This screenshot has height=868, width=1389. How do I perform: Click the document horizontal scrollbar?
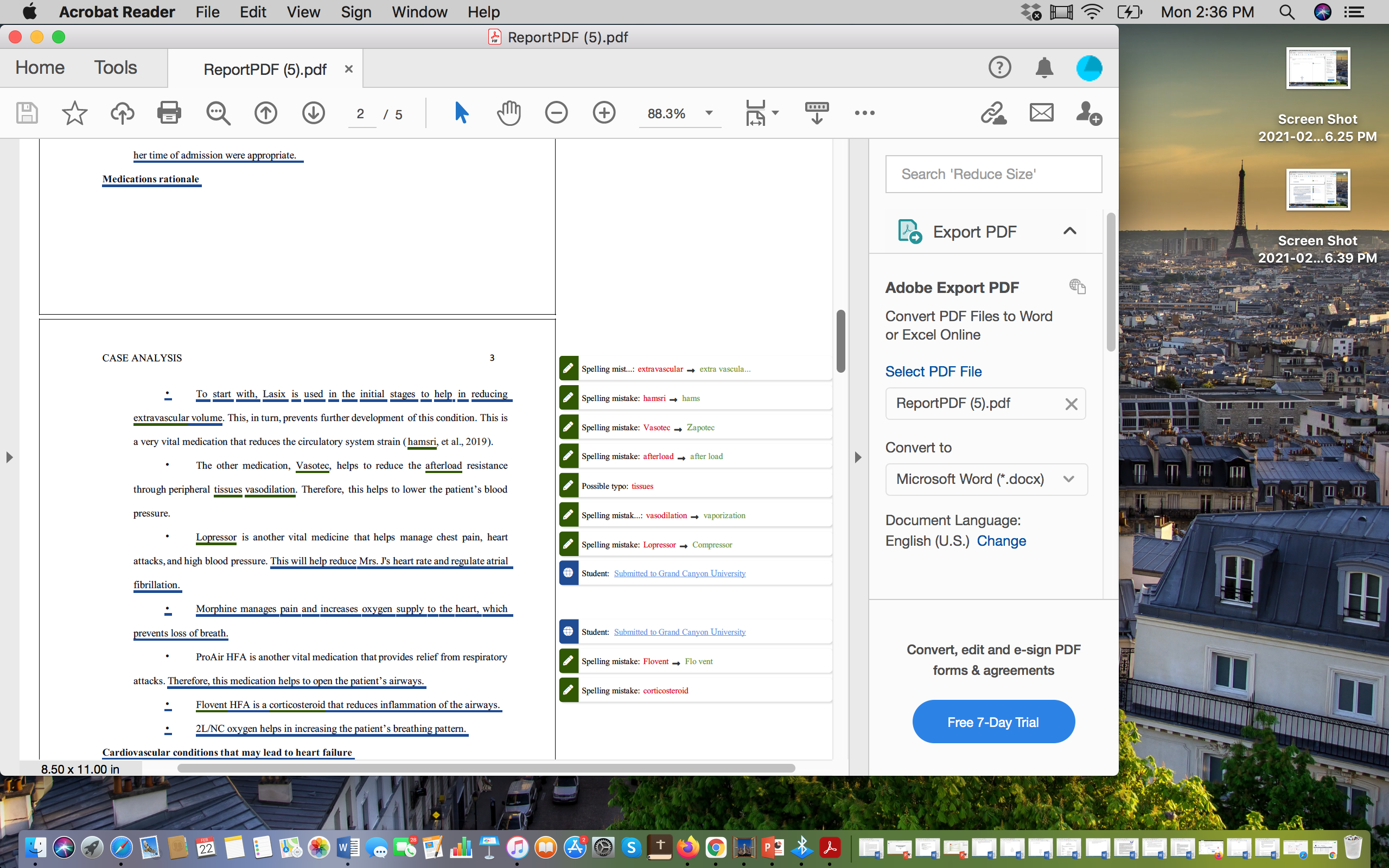pos(486,768)
